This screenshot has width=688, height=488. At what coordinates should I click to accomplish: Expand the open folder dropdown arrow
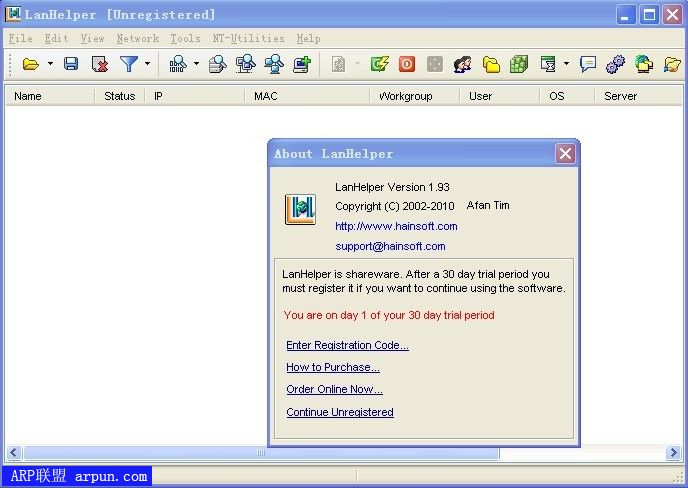point(50,64)
